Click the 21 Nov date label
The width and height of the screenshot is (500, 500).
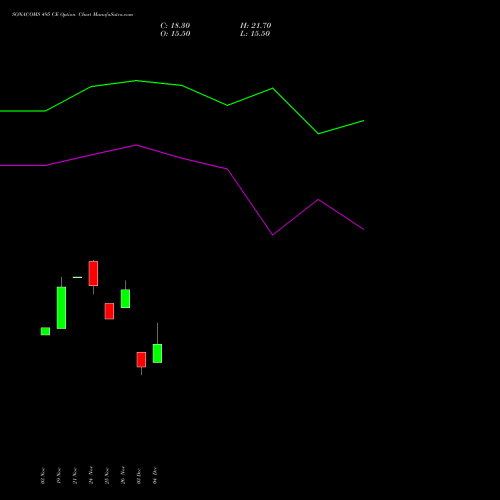click(x=75, y=476)
